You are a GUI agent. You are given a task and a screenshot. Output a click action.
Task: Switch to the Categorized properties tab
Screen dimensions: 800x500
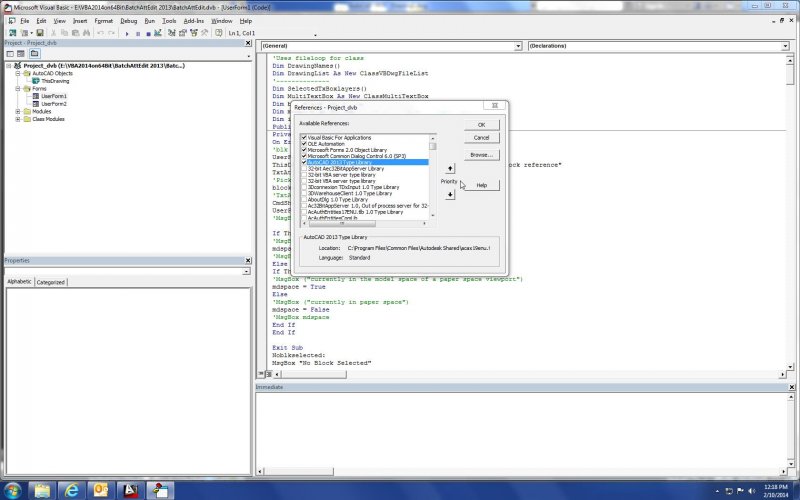coord(51,282)
